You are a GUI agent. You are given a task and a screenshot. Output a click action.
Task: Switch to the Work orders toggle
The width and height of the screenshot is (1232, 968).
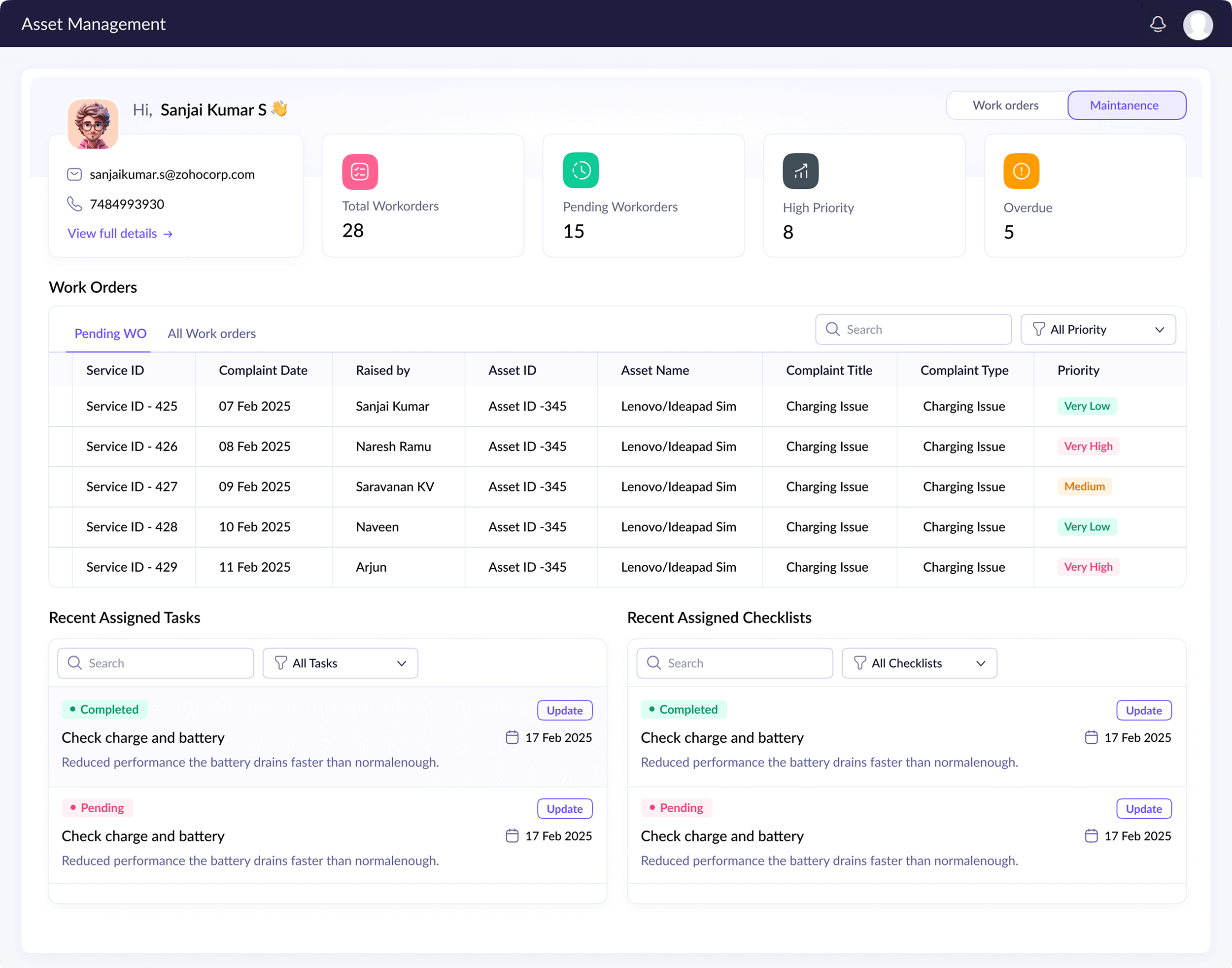1005,105
